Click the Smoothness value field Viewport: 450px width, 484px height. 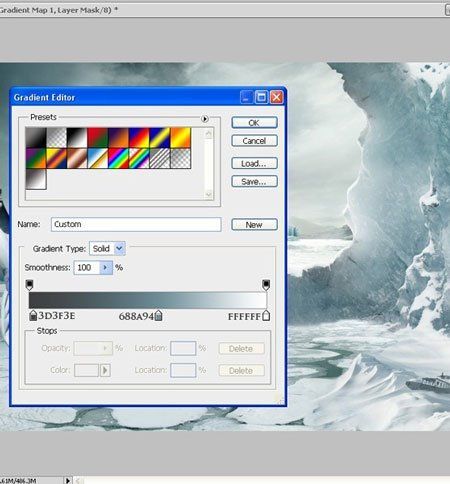[87, 268]
